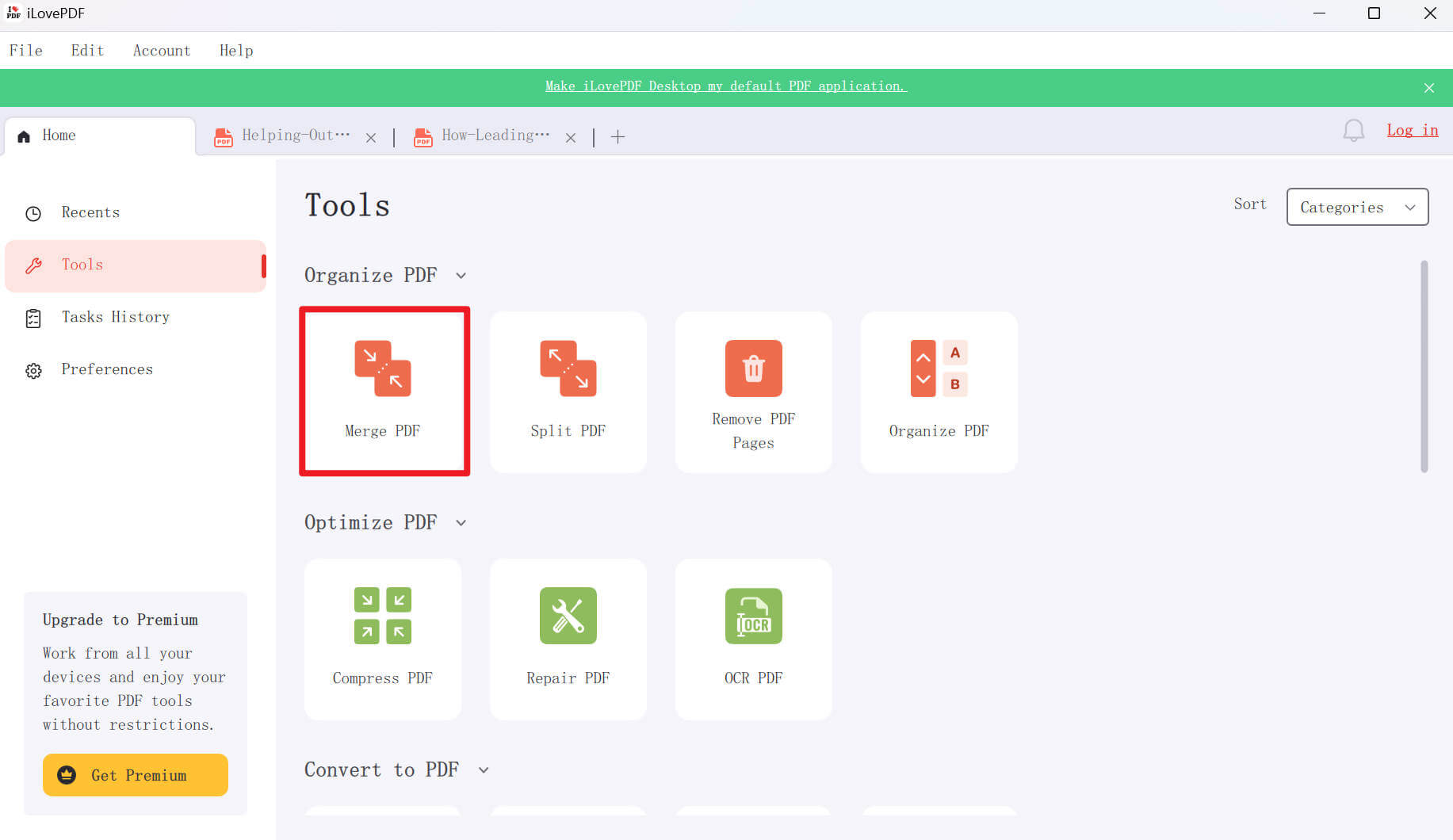1453x840 pixels.
Task: Open the Compress PDF tool
Action: (x=382, y=639)
